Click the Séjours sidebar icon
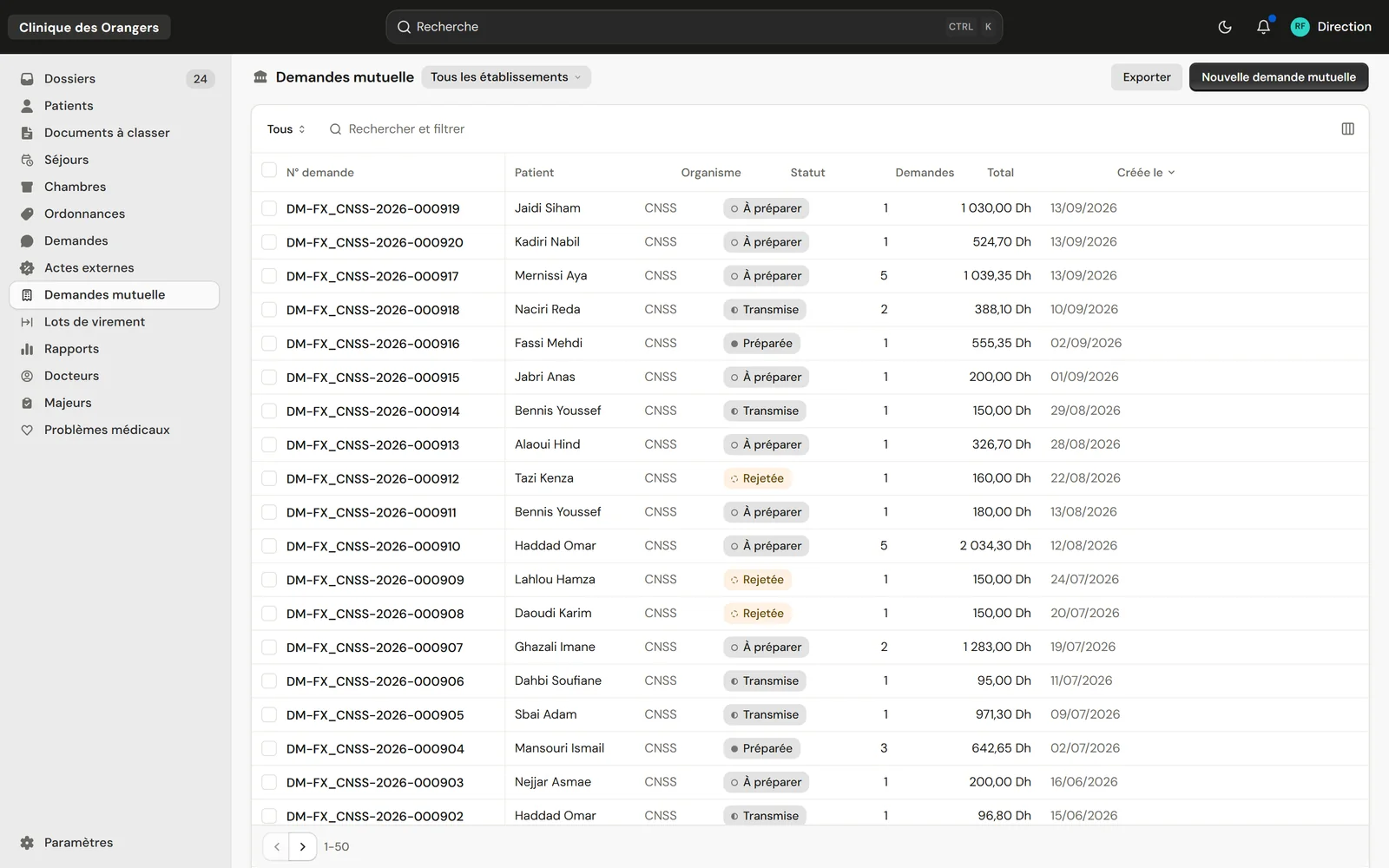Image resolution: width=1389 pixels, height=868 pixels. [27, 160]
